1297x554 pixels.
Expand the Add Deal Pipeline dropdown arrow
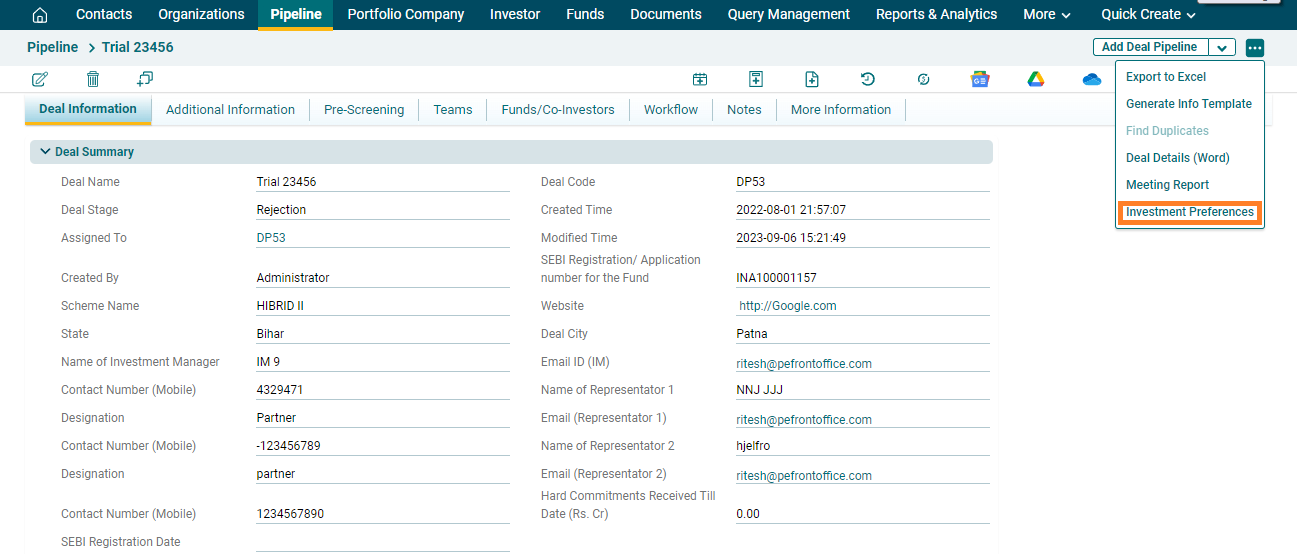(1222, 48)
